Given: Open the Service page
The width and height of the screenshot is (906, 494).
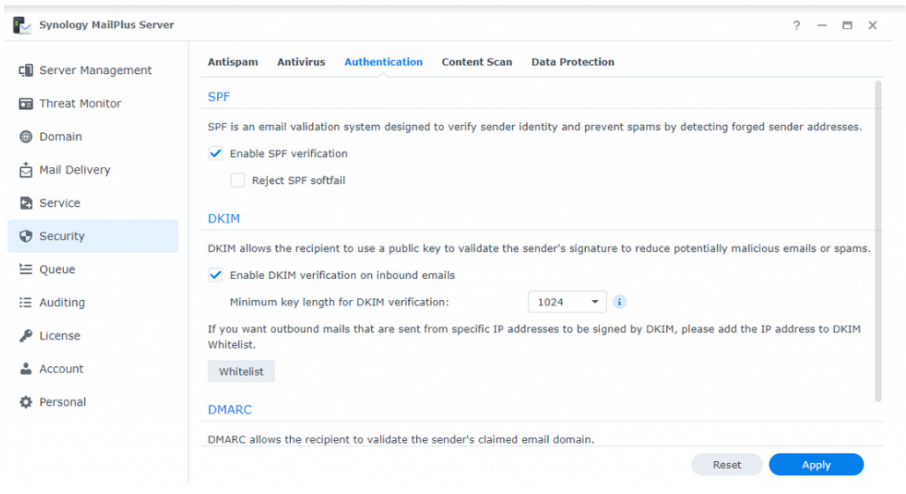Looking at the screenshot, I should point(93,203).
